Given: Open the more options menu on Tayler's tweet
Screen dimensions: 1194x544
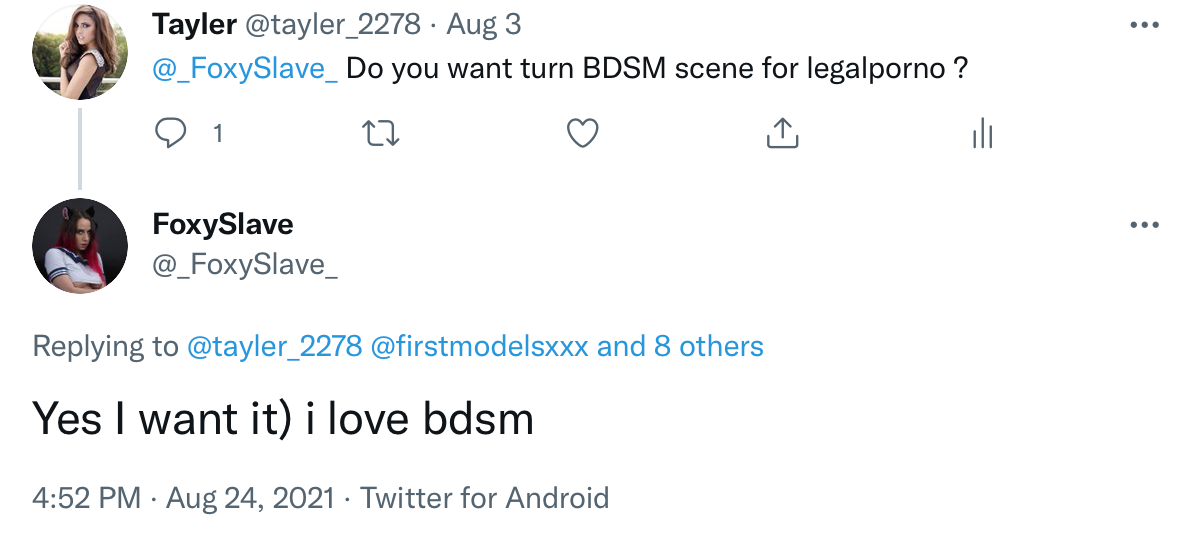Looking at the screenshot, I should point(1143,26).
